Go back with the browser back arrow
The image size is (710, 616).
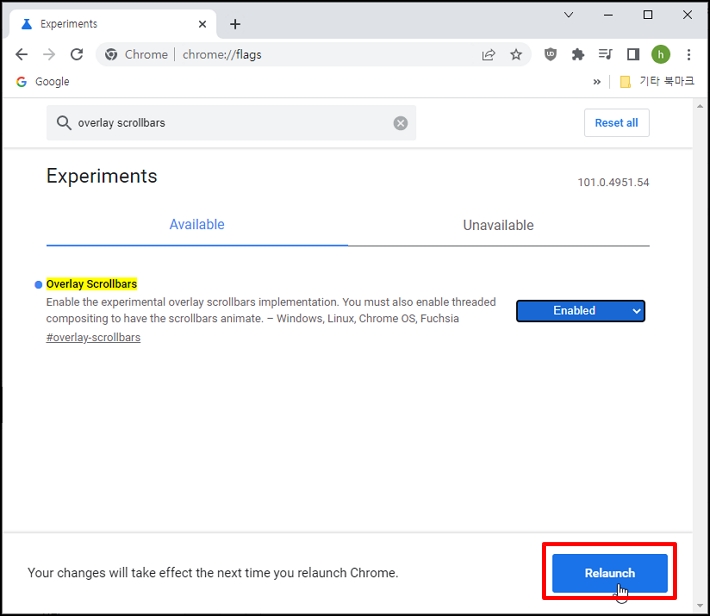point(21,55)
